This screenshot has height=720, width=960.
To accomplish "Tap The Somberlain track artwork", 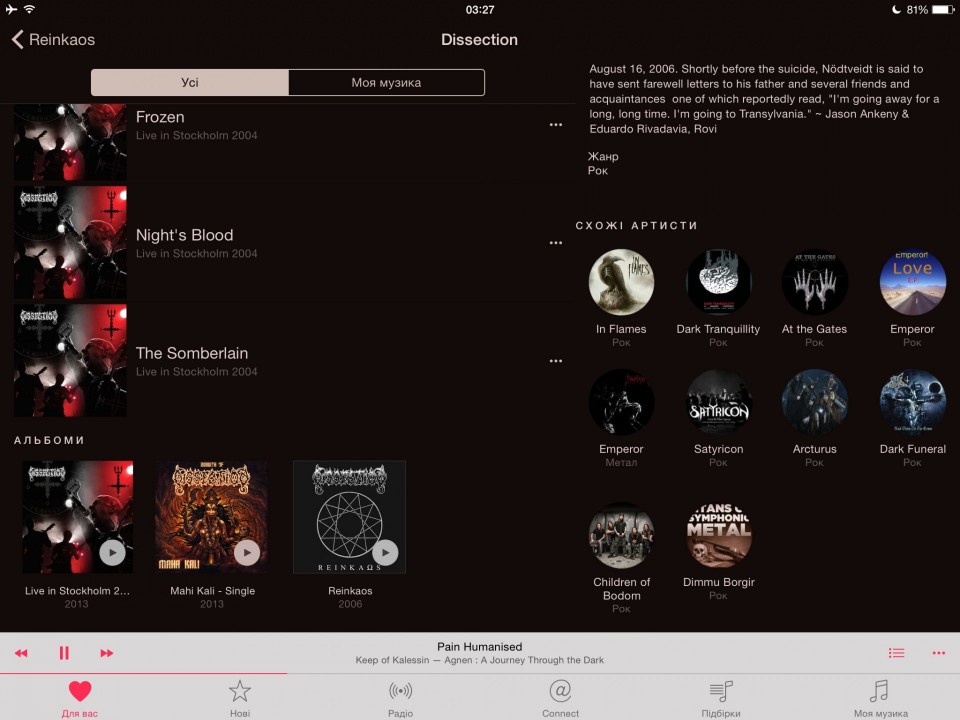I will point(70,361).
